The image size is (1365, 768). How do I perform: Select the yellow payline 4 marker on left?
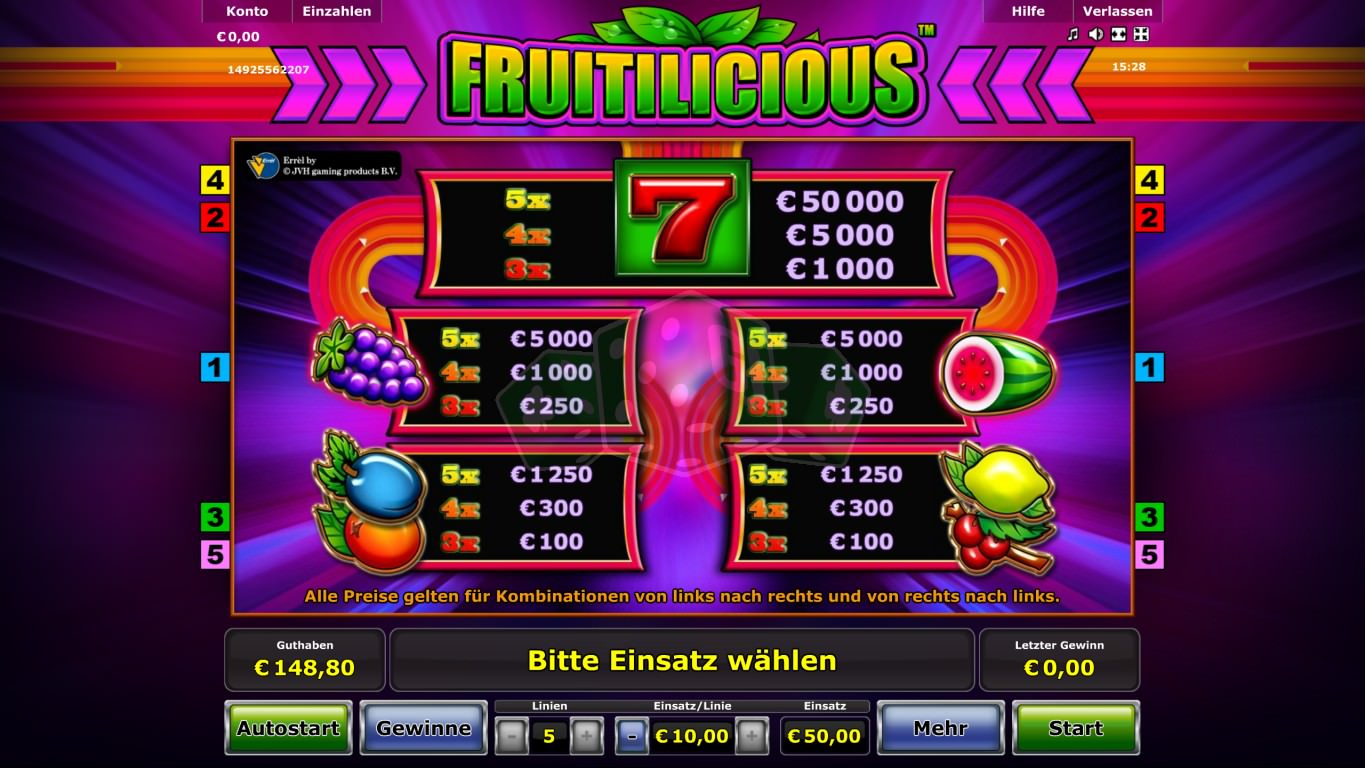click(215, 180)
